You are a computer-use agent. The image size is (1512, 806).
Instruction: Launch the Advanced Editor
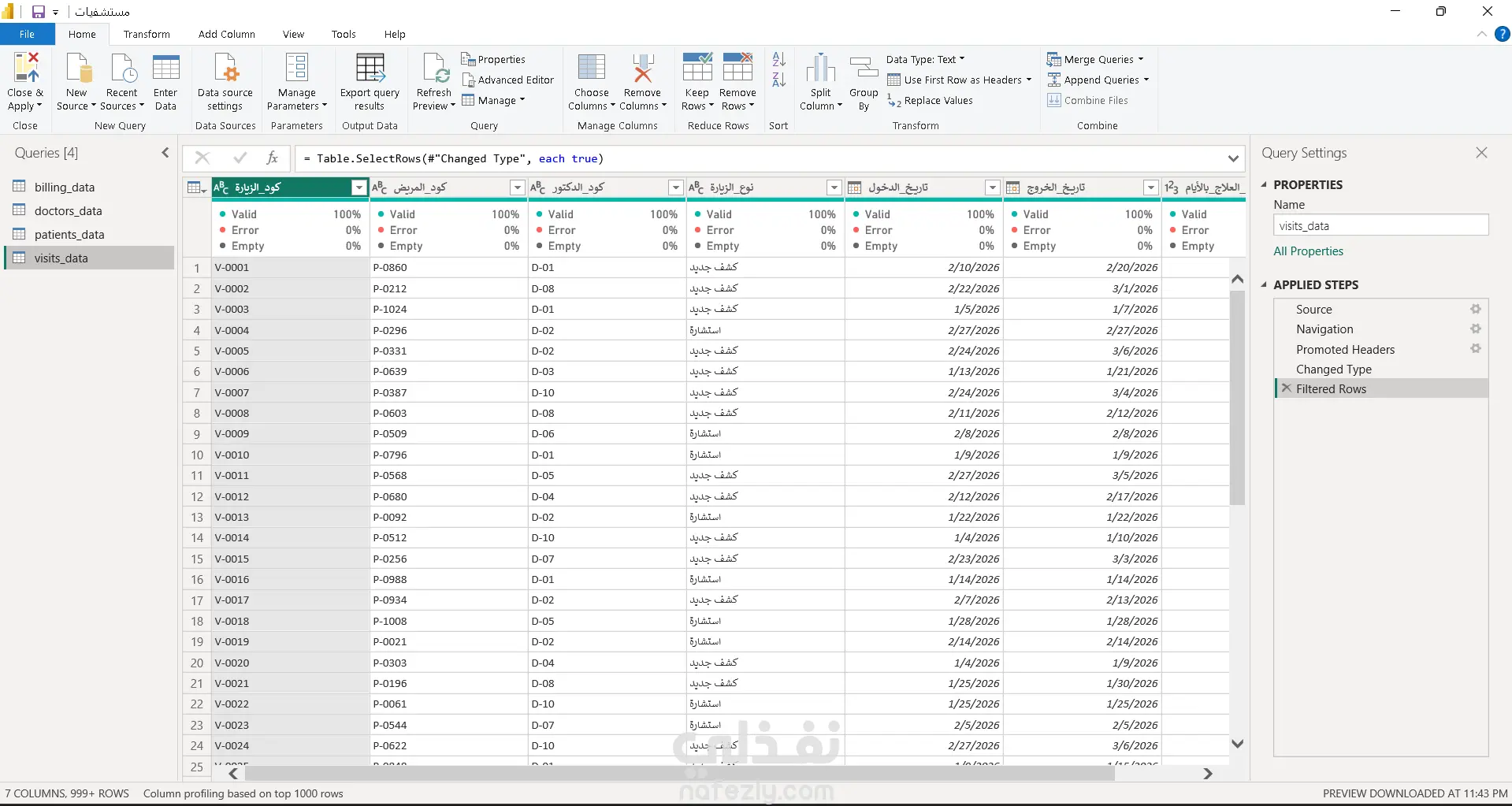pyautogui.click(x=508, y=80)
